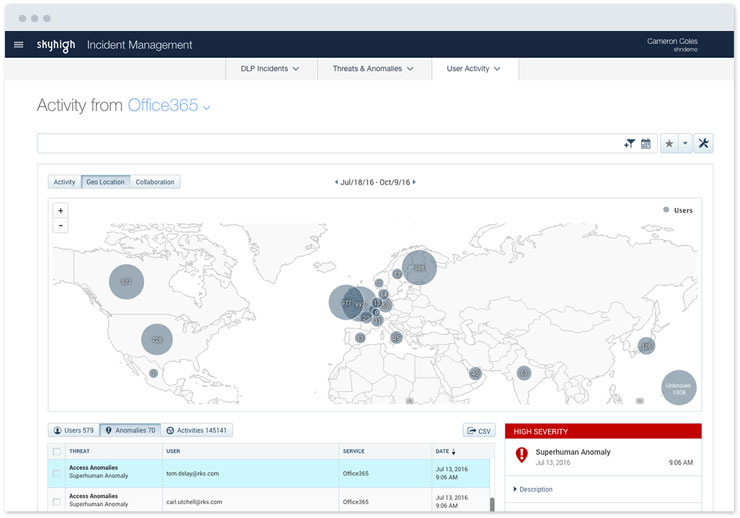Check the tom.delay@rks.com row checkbox
Viewport: 740px width, 518px height.
click(x=57, y=473)
